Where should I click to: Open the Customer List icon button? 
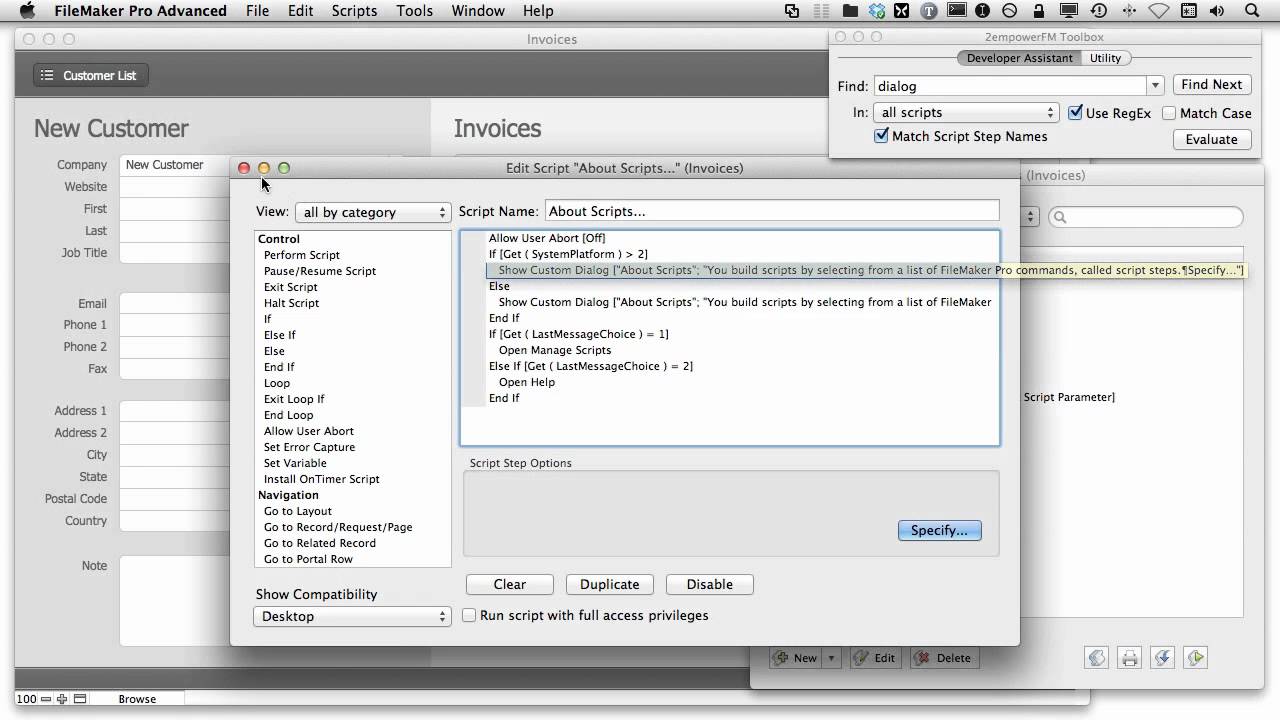point(91,75)
